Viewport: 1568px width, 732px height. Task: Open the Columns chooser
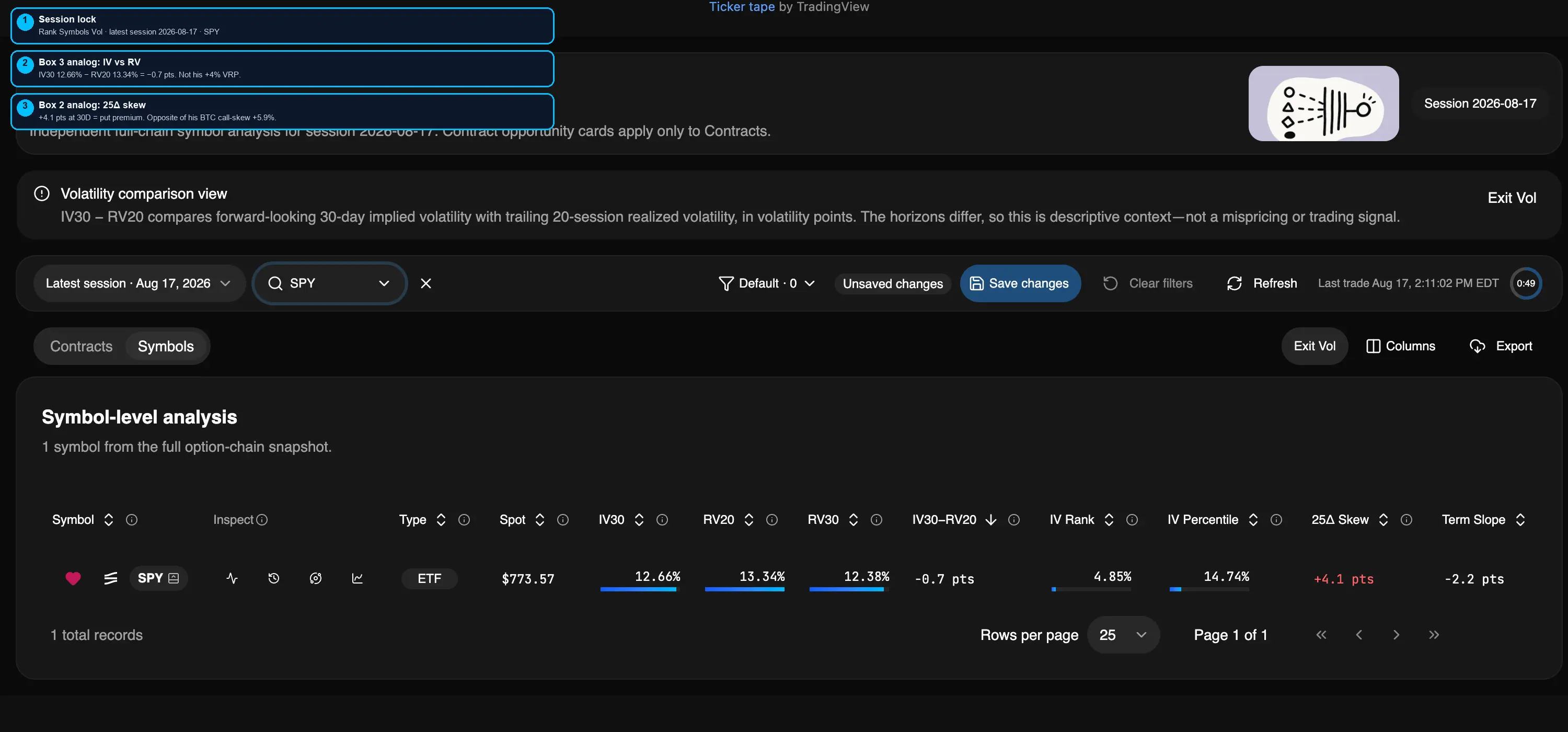click(1401, 346)
